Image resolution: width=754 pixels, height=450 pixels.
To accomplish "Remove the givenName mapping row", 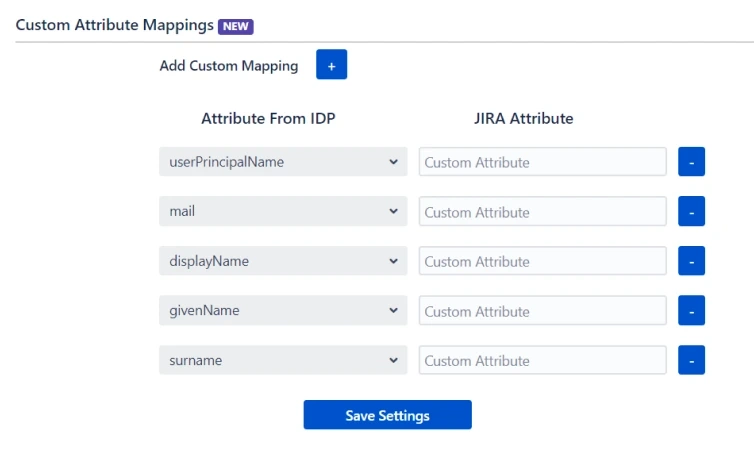I will coord(691,310).
